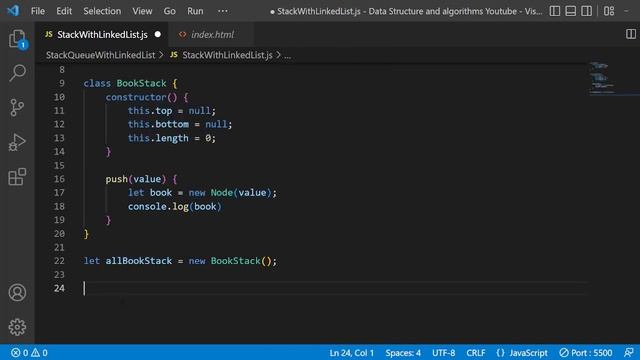Open the Run menu
Viewport: 640px width, 360px height.
pos(195,11)
